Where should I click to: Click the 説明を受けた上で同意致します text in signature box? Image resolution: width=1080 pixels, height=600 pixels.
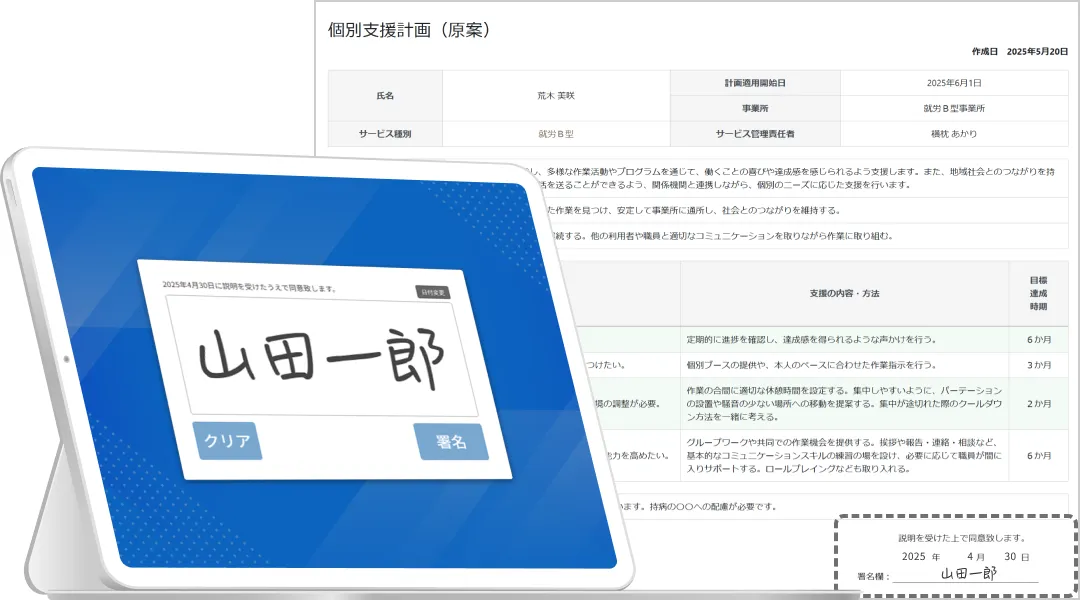963,538
